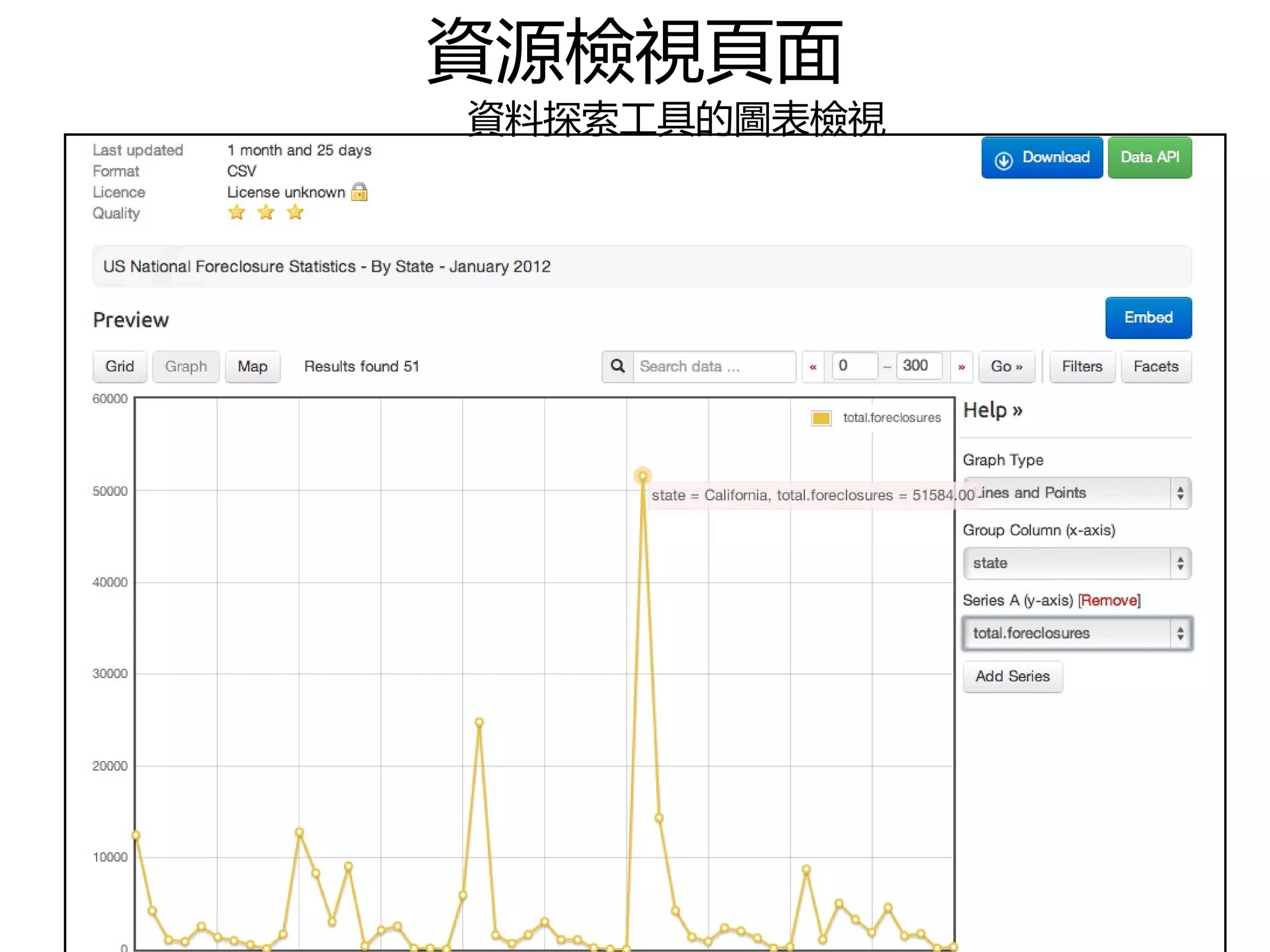Open the Data API button
This screenshot has width=1270, height=952.
coord(1150,157)
